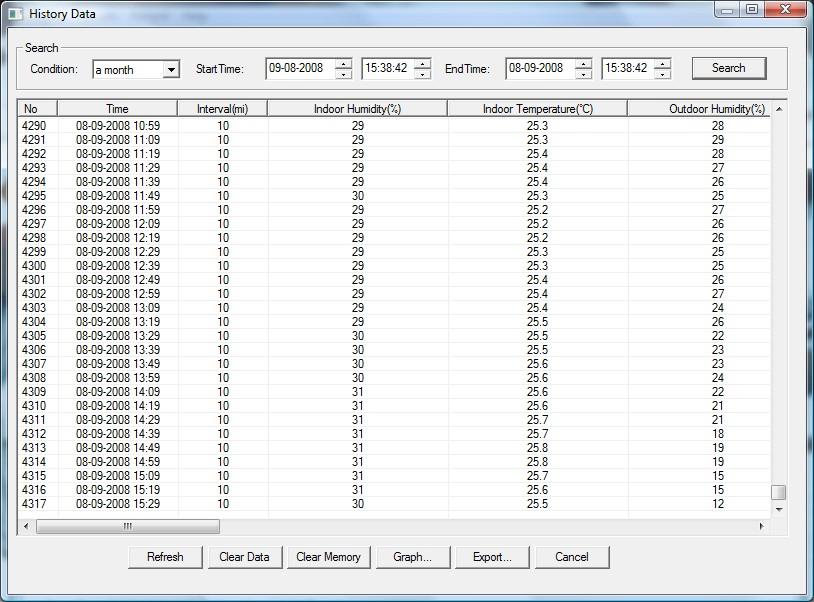Click the EndTime date field 08-09-2008
This screenshot has width=814, height=602.
(x=540, y=69)
